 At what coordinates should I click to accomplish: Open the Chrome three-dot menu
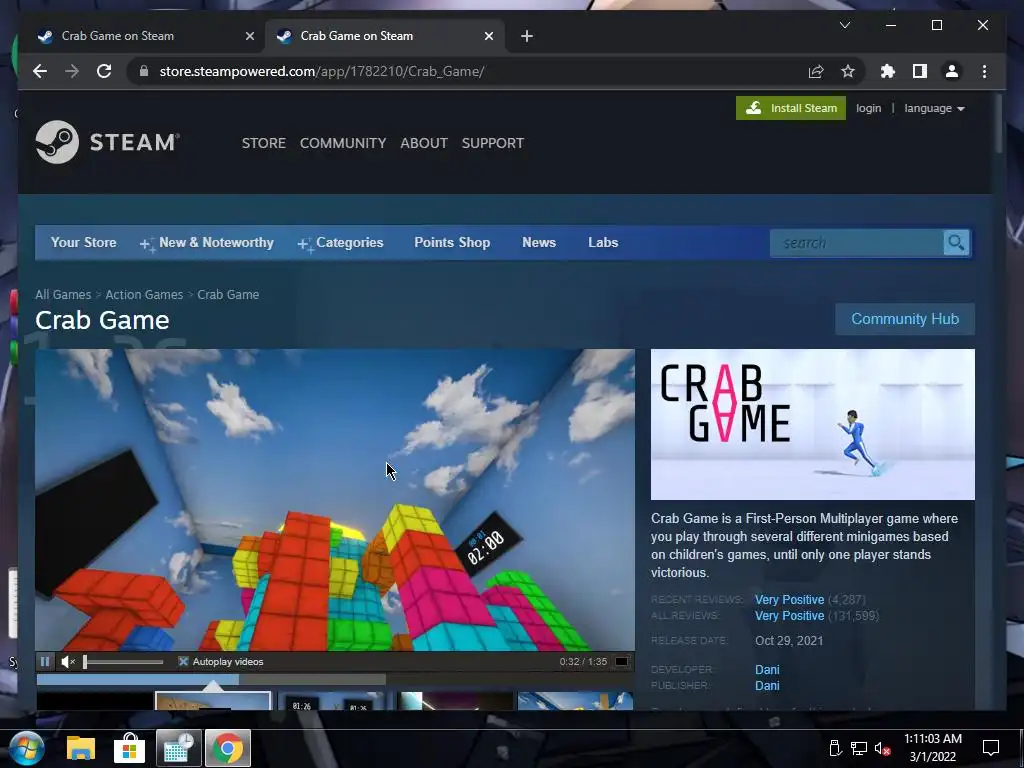[984, 71]
